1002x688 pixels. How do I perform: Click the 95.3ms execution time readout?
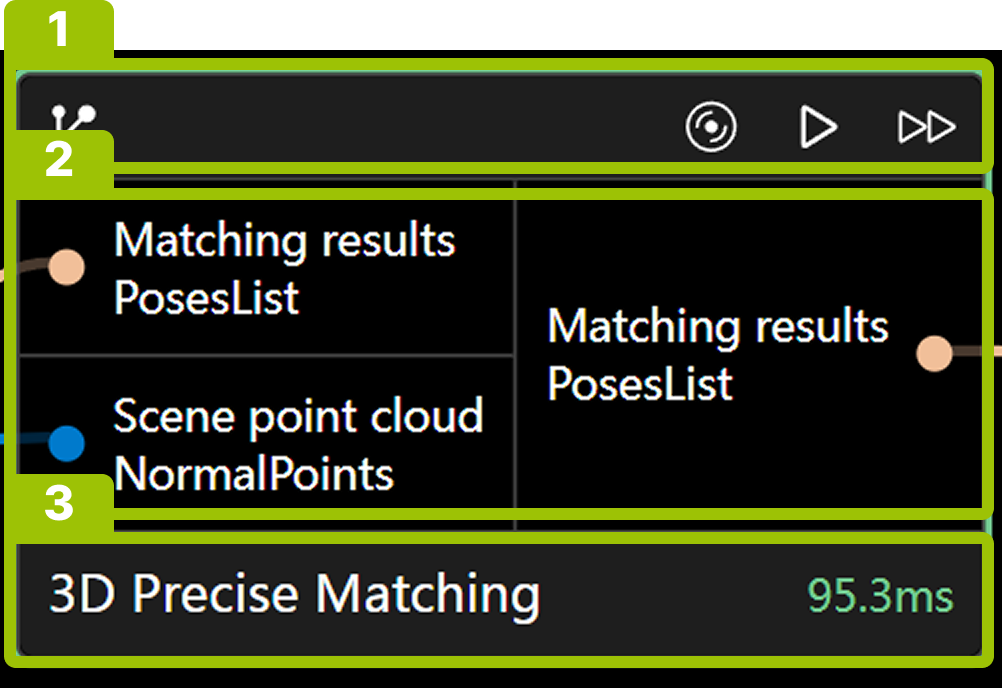880,596
